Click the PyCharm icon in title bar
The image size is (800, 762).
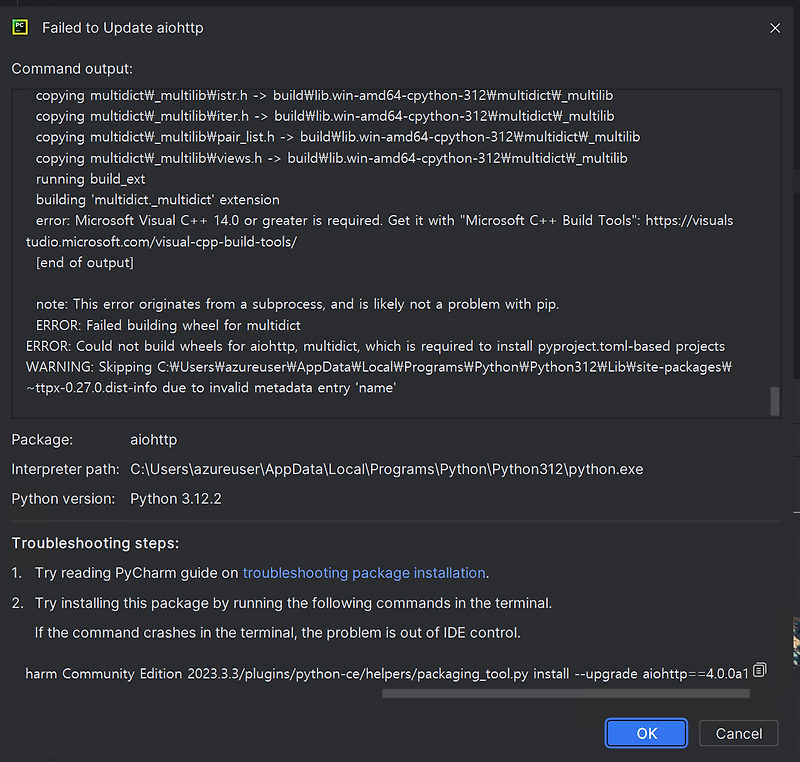click(x=20, y=28)
